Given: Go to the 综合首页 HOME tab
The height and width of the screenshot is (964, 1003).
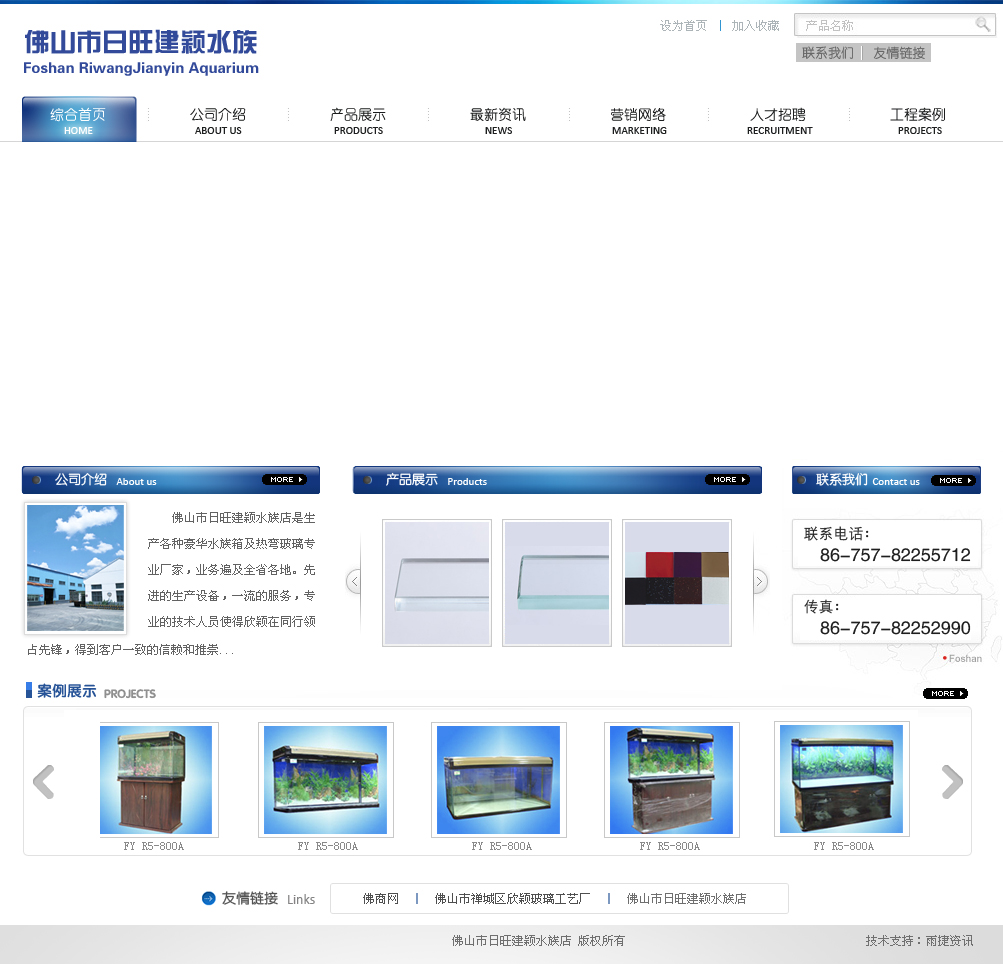Looking at the screenshot, I should coord(79,120).
